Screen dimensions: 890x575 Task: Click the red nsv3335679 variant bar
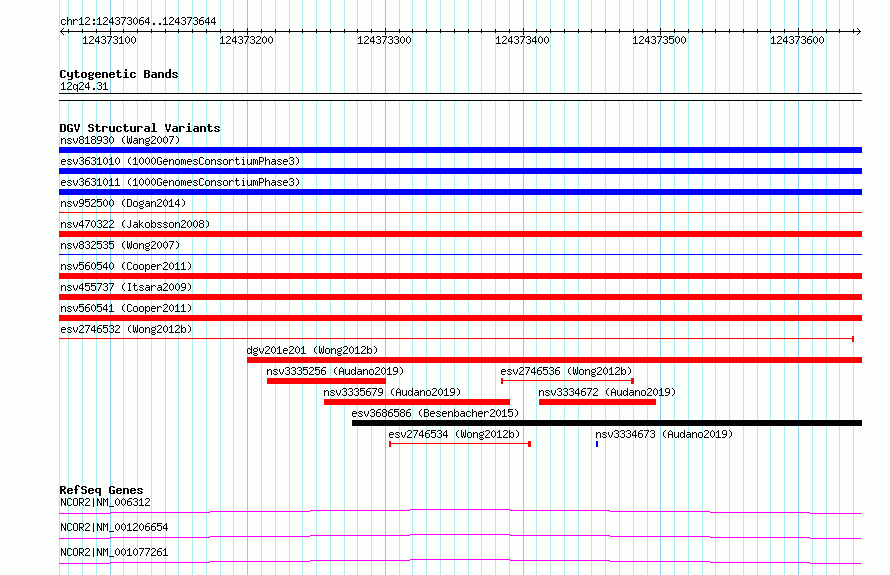click(x=417, y=402)
